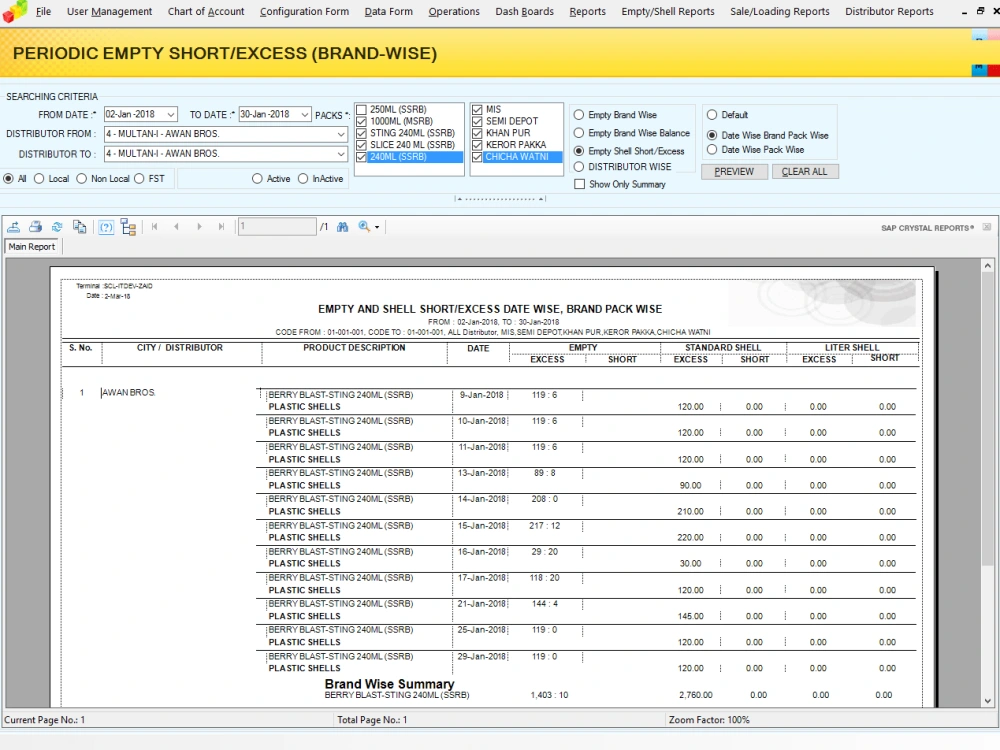Viewport: 1000px width, 750px height.
Task: Open Empty/Shell Reports menu
Action: click(668, 11)
